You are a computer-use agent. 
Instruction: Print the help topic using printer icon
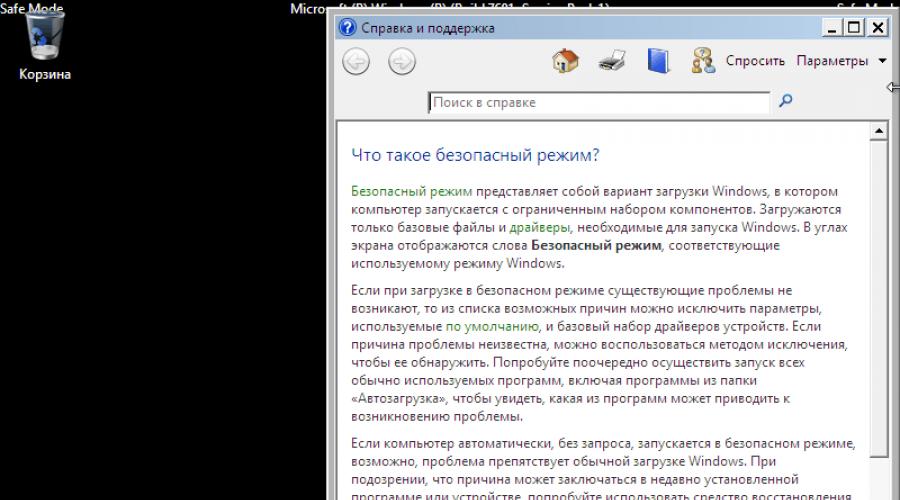tap(612, 60)
